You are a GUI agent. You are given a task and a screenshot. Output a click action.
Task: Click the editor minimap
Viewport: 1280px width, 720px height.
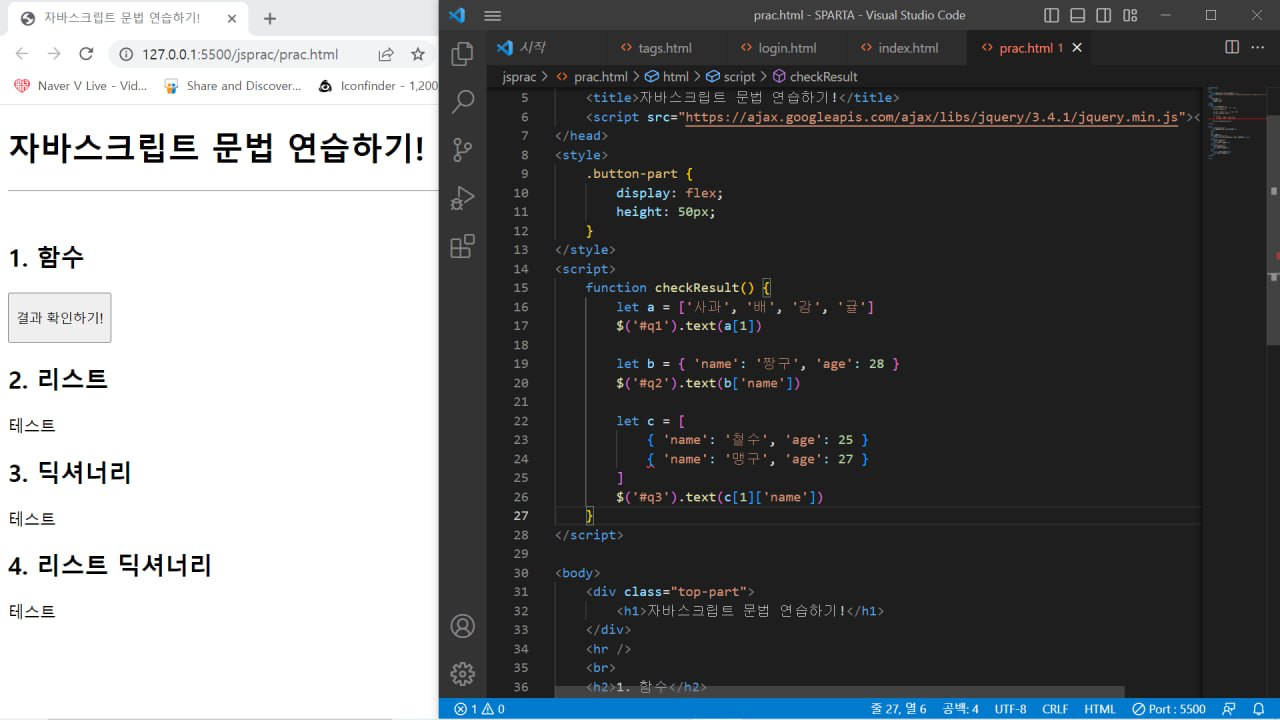[1235, 125]
